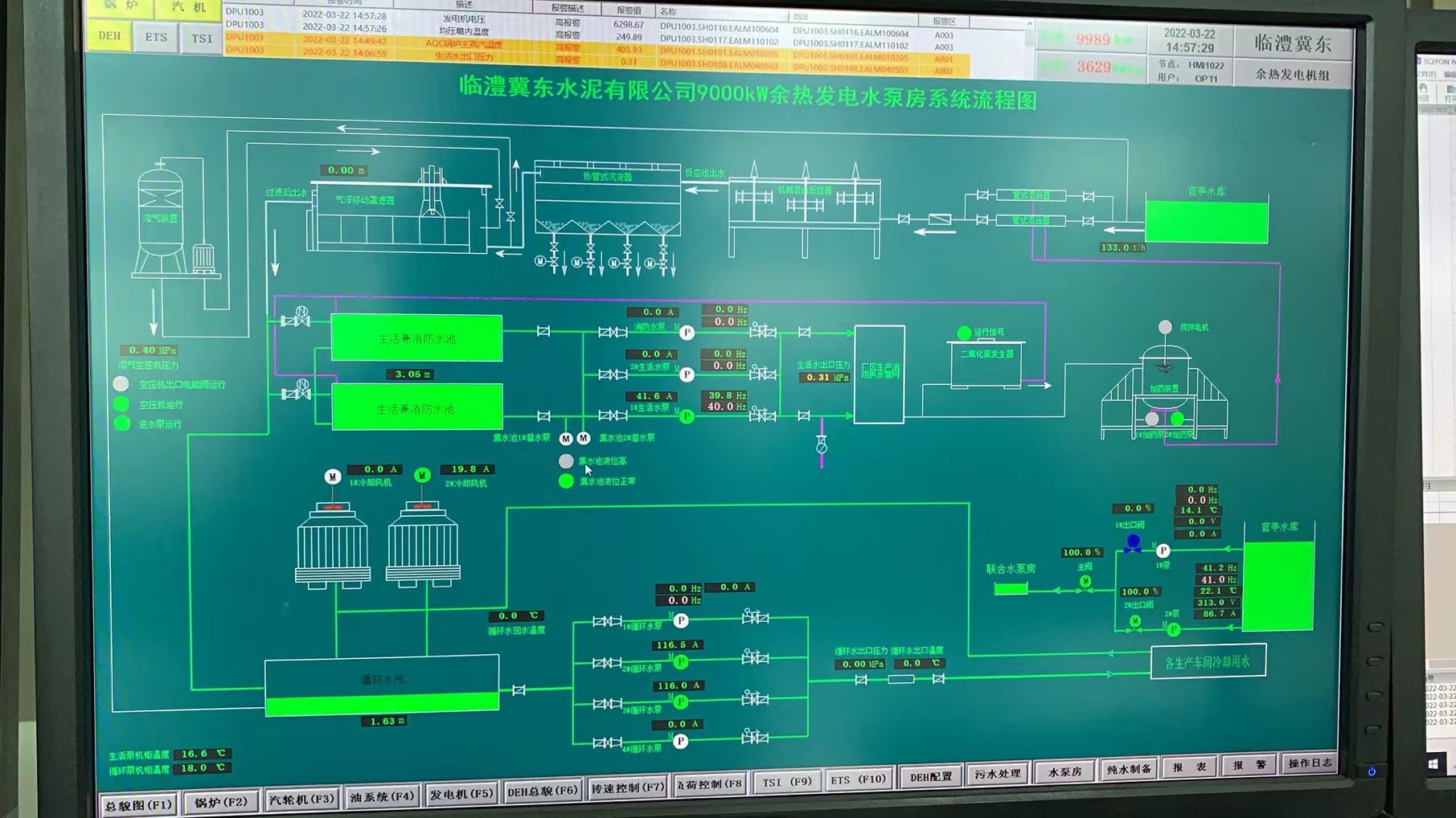Screen dimensions: 1456x818
Task: Click the 搅拌电机 indicator above dosing tank
Action: 1165,327
